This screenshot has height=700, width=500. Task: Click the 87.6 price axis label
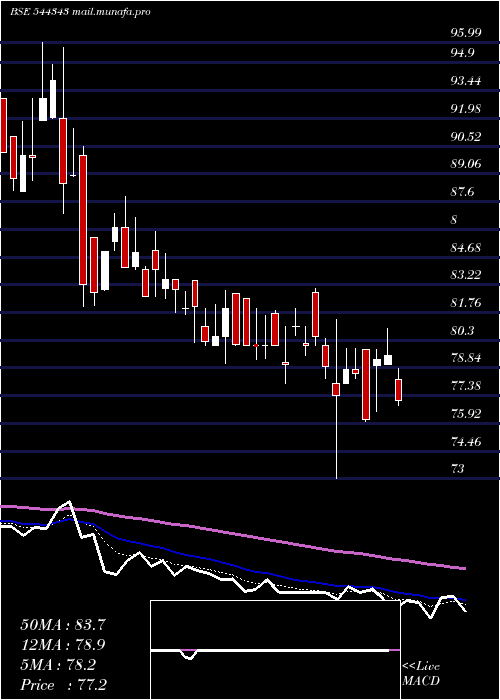coord(462,192)
